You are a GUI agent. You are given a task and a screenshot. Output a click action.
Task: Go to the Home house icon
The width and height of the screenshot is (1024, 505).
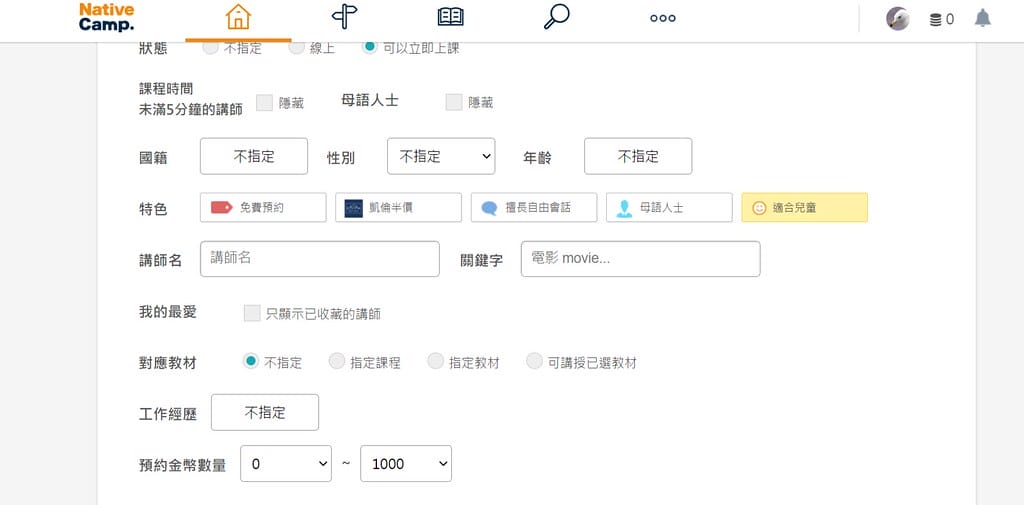pyautogui.click(x=238, y=18)
